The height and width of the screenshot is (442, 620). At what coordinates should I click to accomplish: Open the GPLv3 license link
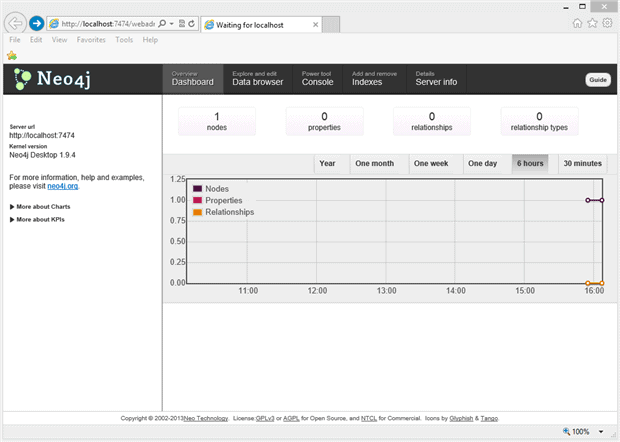[265, 418]
